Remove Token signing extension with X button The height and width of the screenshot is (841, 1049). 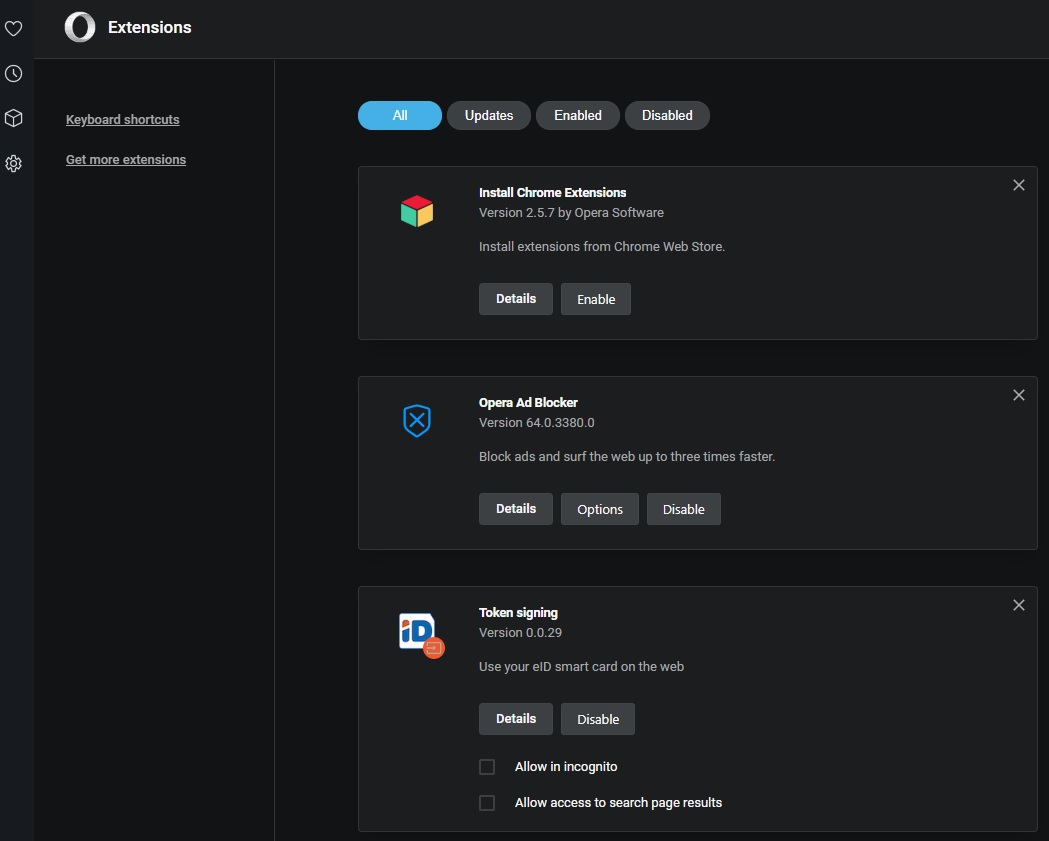1018,605
